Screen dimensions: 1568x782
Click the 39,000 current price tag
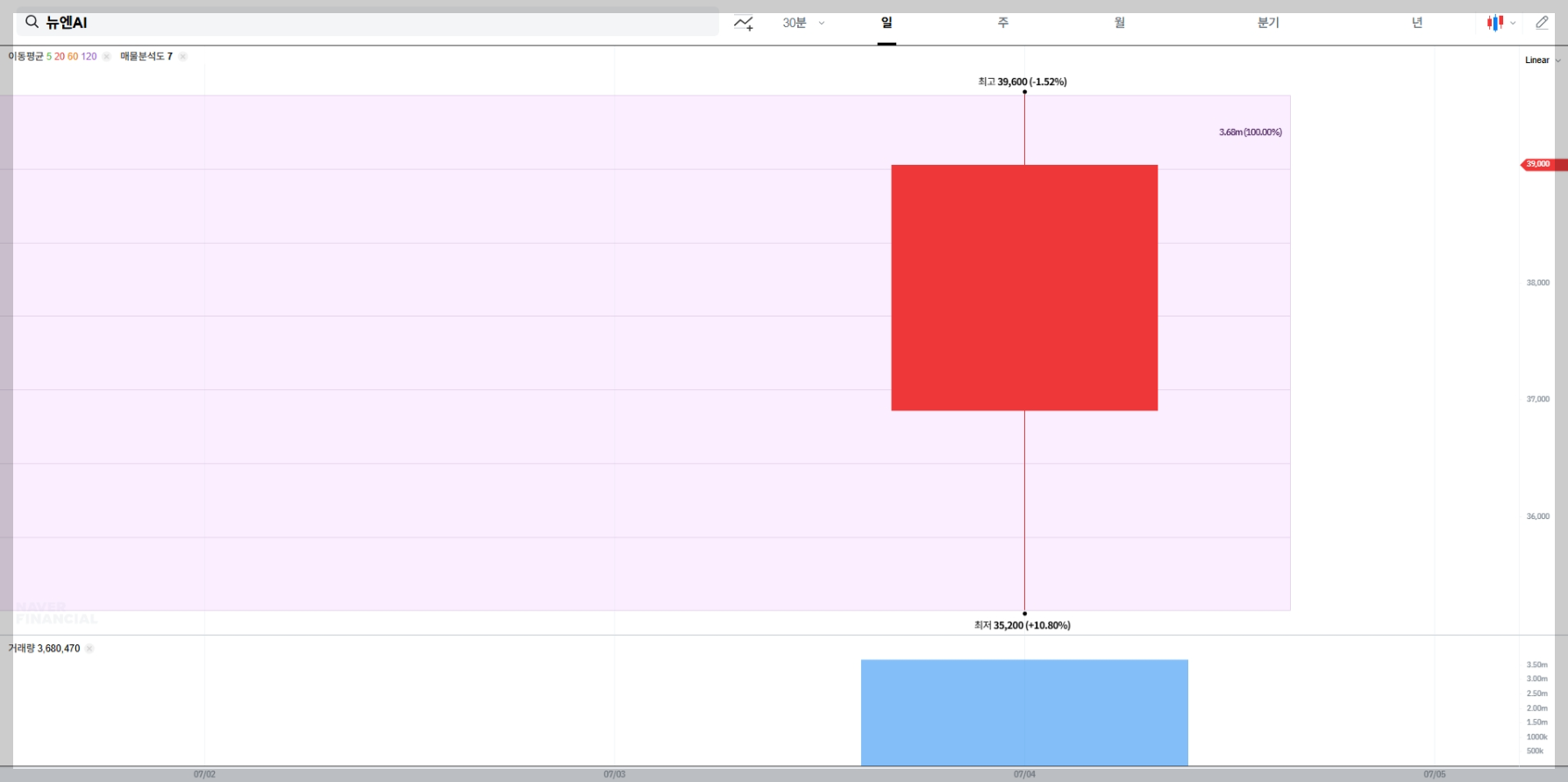point(1543,164)
